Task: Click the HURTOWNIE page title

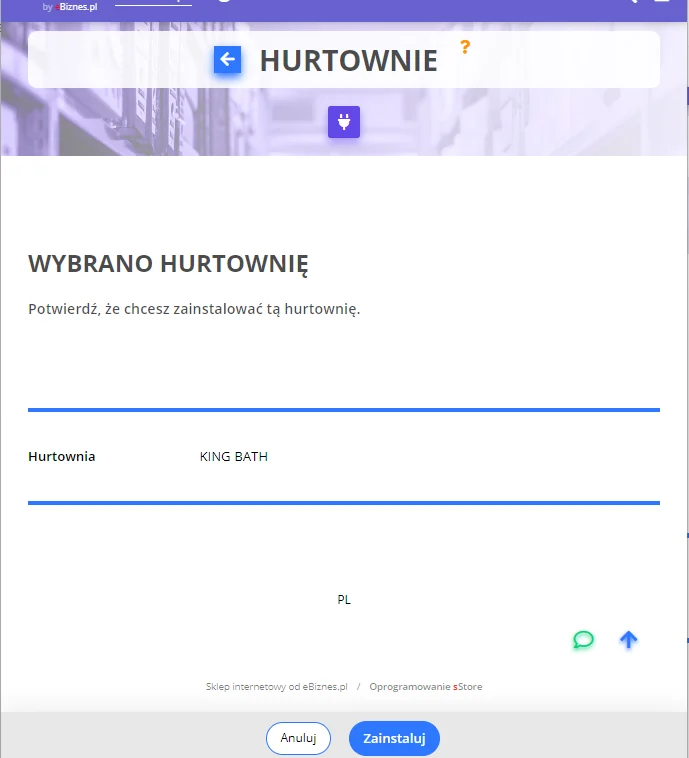Action: click(x=349, y=60)
